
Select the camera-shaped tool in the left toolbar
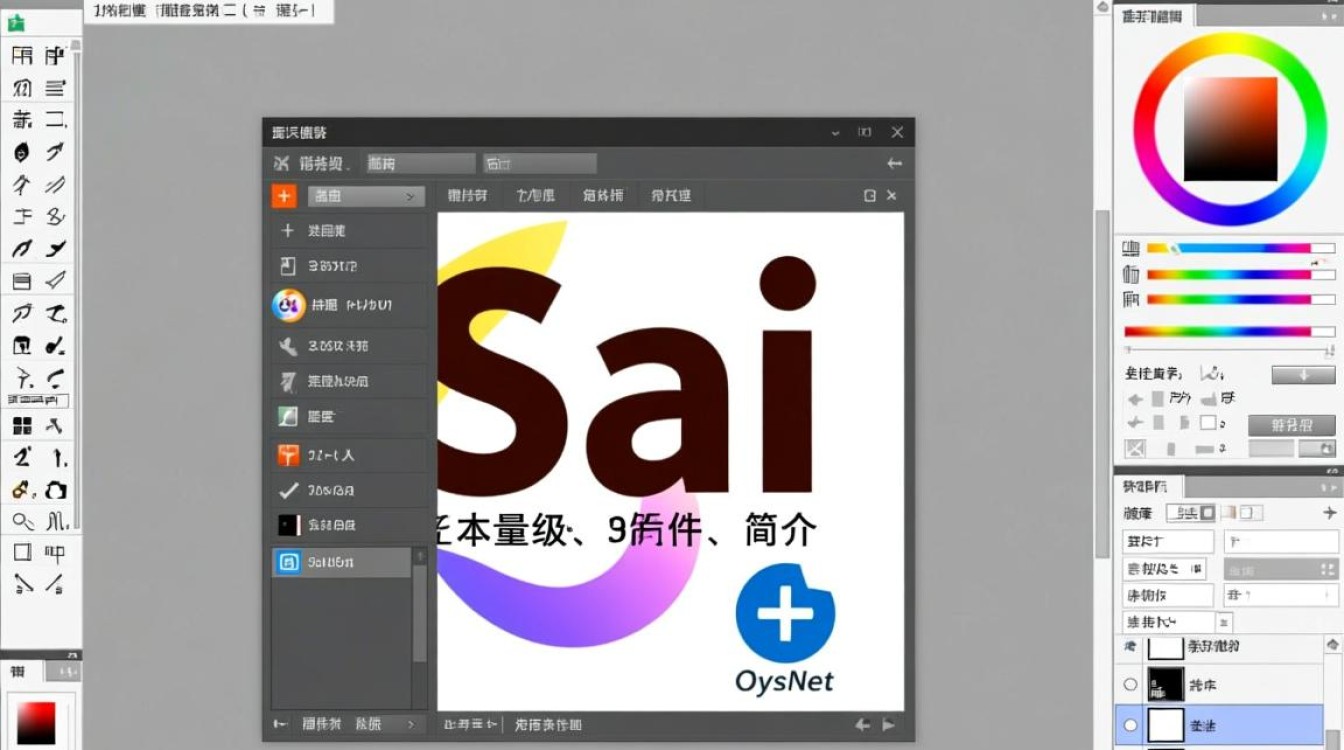coord(56,490)
